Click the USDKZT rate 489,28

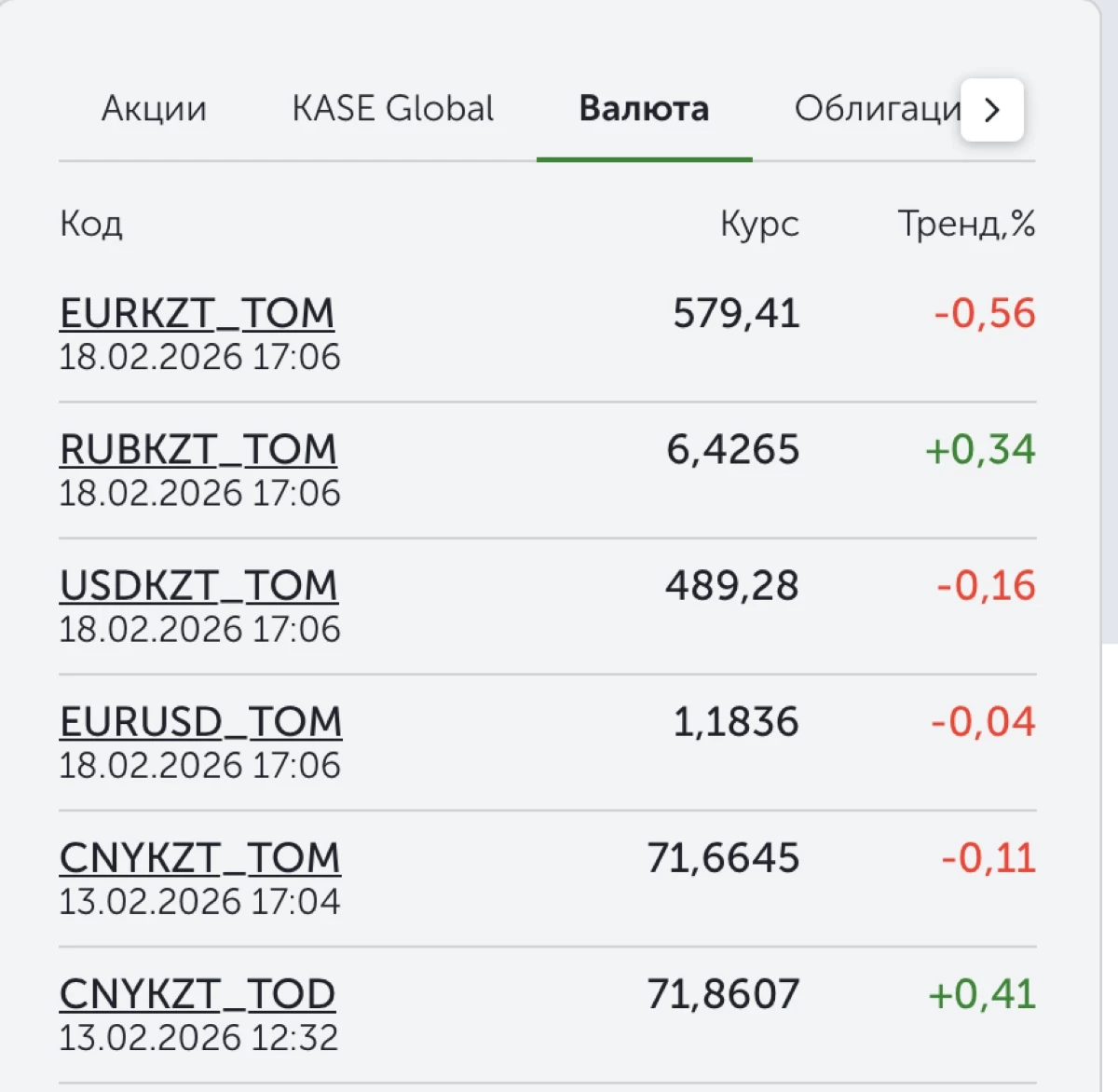(x=731, y=585)
